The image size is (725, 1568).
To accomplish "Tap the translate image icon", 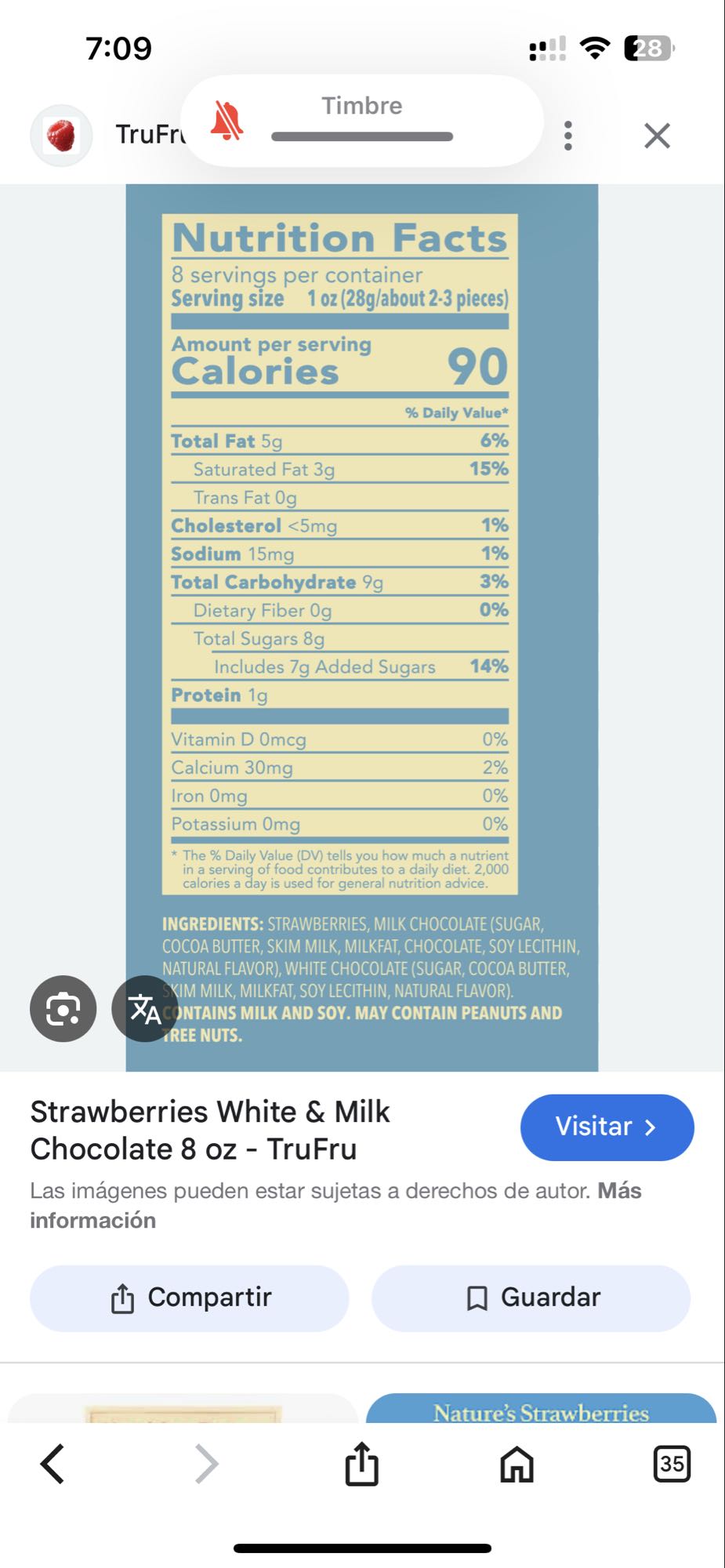I will click(x=144, y=1009).
